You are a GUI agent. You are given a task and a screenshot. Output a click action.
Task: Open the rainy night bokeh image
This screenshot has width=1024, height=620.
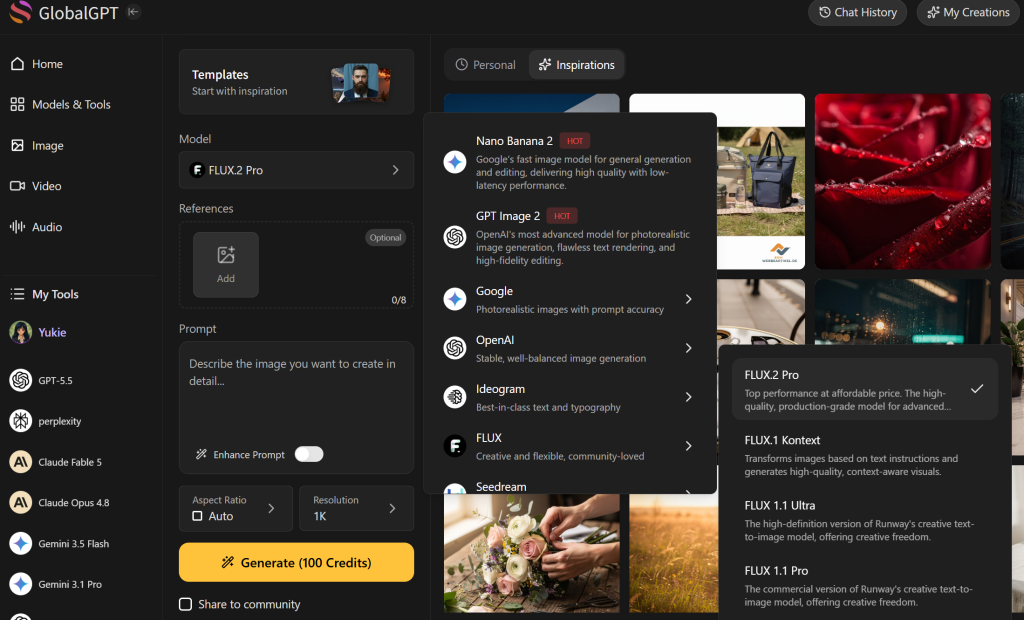click(903, 312)
